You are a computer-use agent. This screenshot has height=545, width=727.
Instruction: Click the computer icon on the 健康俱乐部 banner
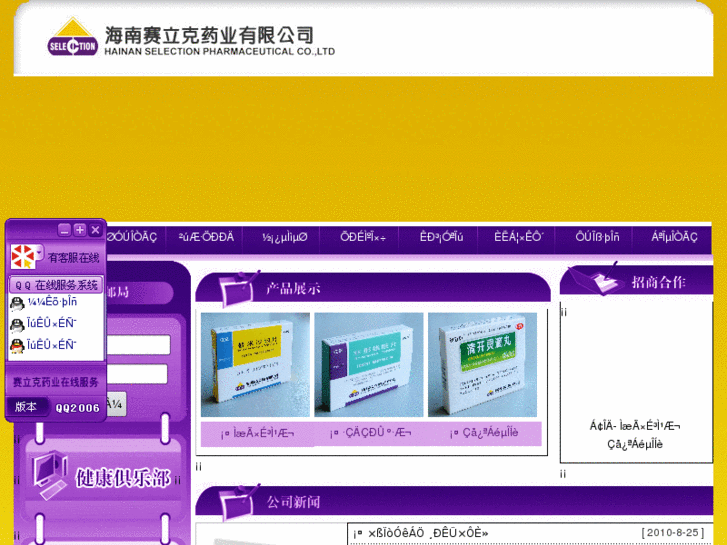click(50, 475)
